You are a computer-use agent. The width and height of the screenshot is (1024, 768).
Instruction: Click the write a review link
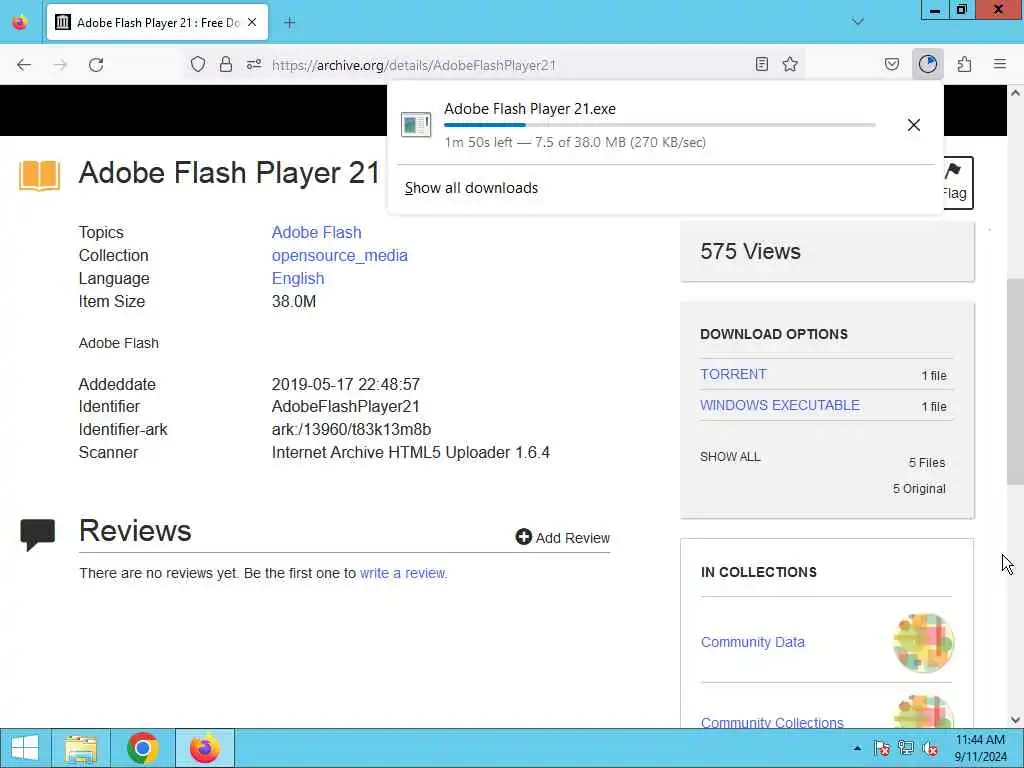tap(404, 573)
